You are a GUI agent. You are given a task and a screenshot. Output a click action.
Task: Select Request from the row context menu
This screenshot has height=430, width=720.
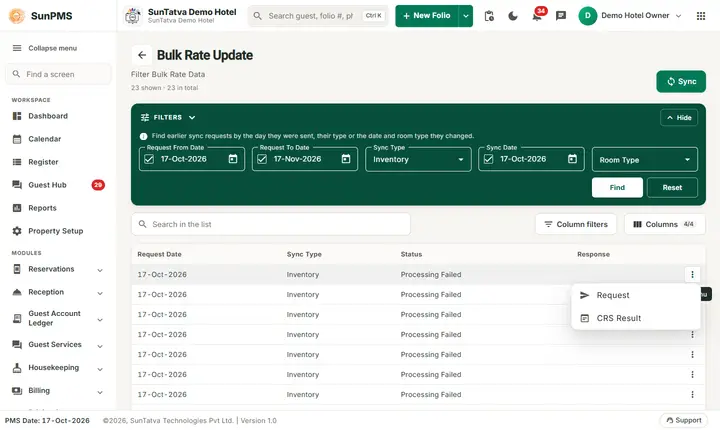[636, 295]
